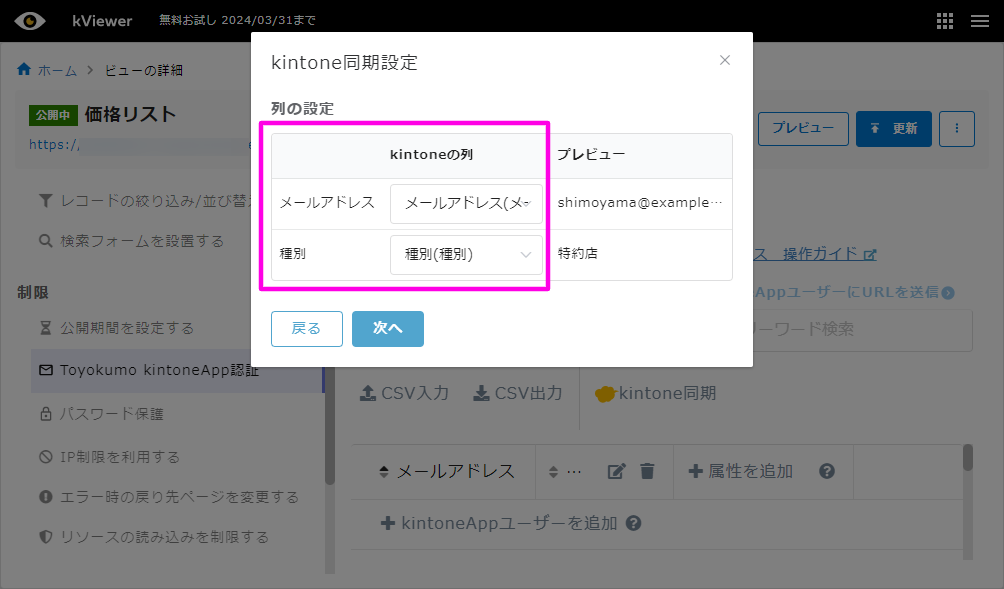Viewport: 1004px width, 589px height.
Task: Click the sort arrows of the truncated column
Action: point(553,472)
